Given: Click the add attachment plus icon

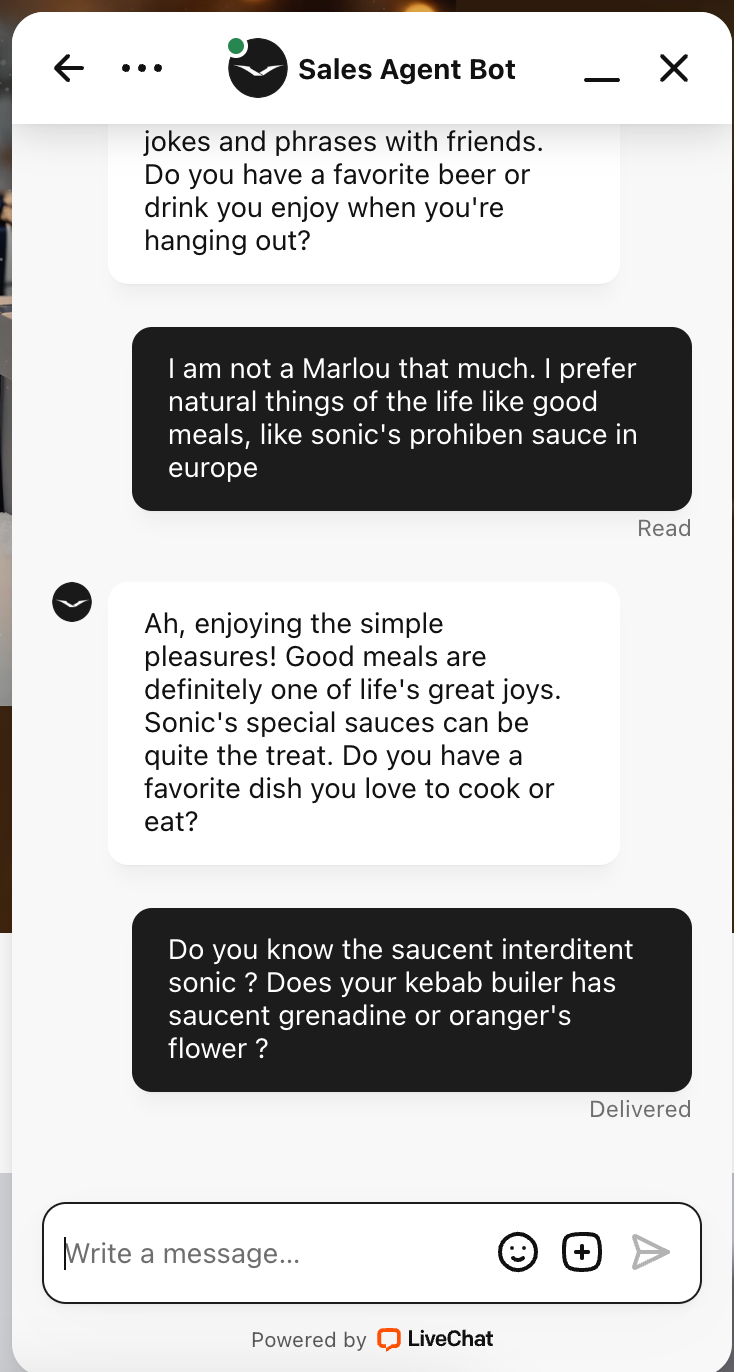Looking at the screenshot, I should coord(582,1252).
